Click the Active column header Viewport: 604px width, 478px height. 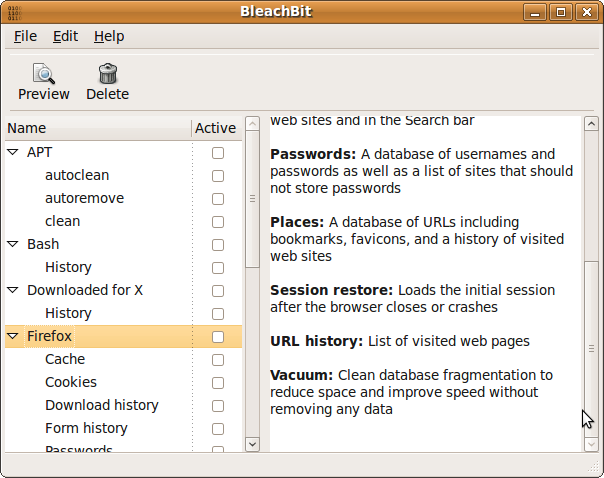(215, 128)
